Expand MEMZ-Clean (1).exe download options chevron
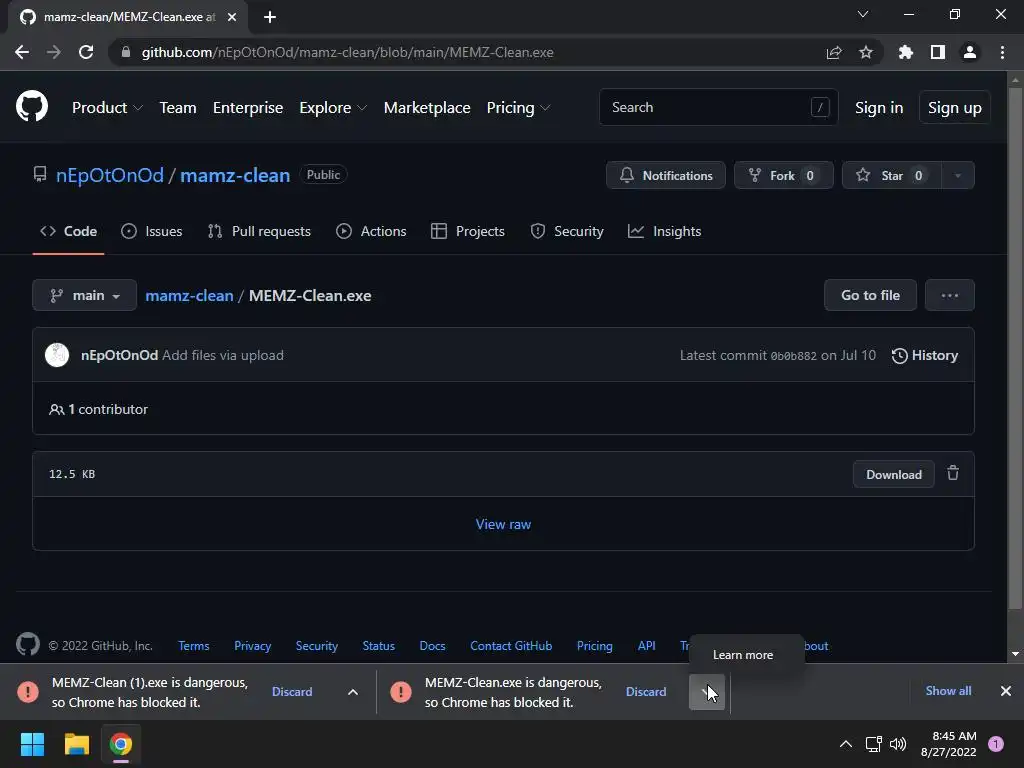Screen dimensions: 1024x768 (353, 692)
